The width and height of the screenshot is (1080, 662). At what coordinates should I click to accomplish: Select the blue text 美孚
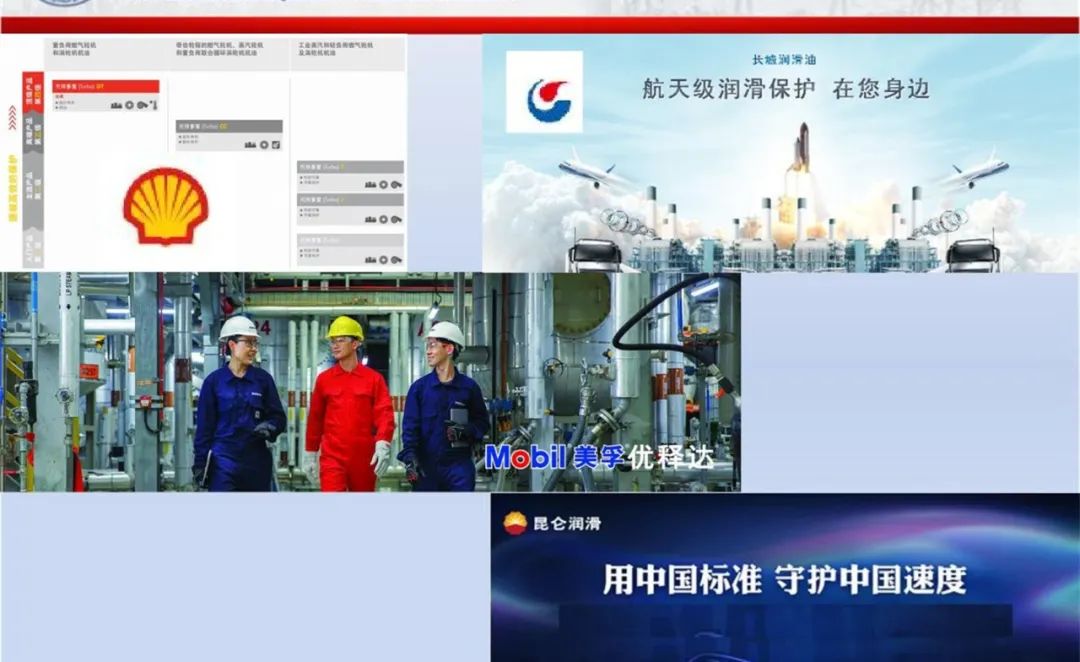coord(597,457)
